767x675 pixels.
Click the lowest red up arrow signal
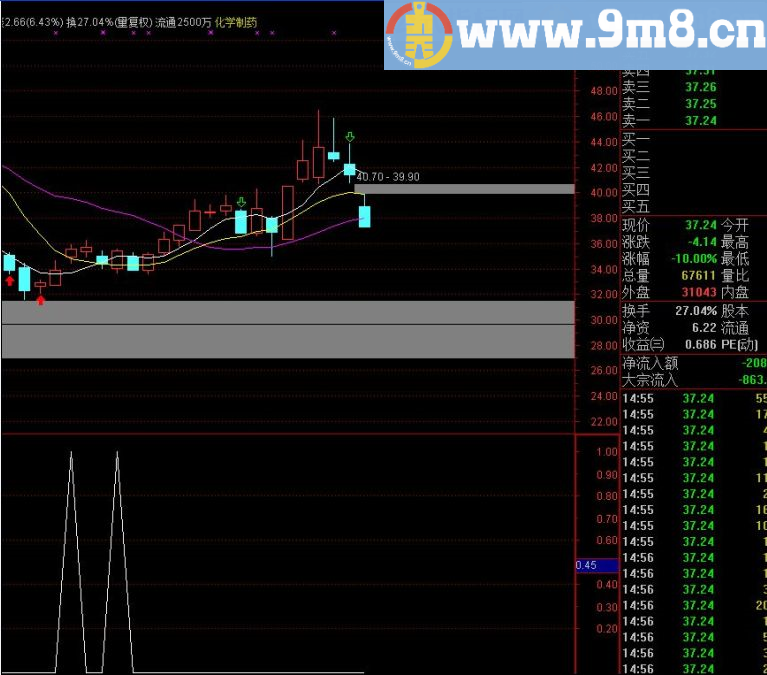tap(41, 300)
